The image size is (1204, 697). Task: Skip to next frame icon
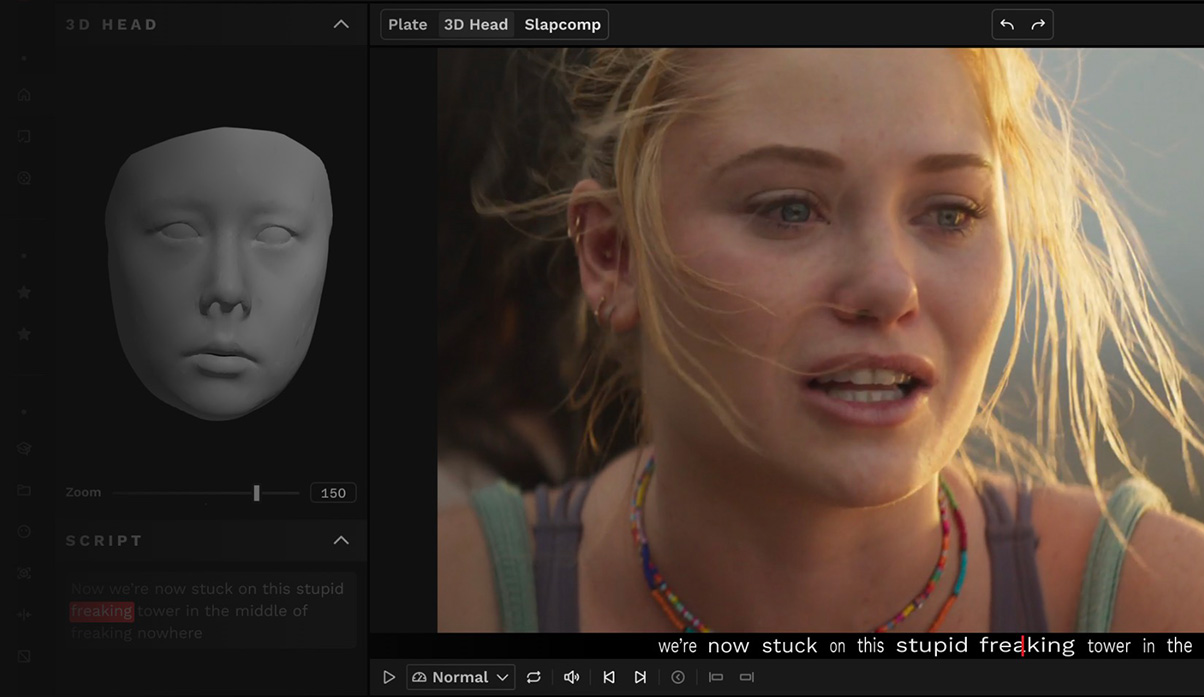(640, 677)
